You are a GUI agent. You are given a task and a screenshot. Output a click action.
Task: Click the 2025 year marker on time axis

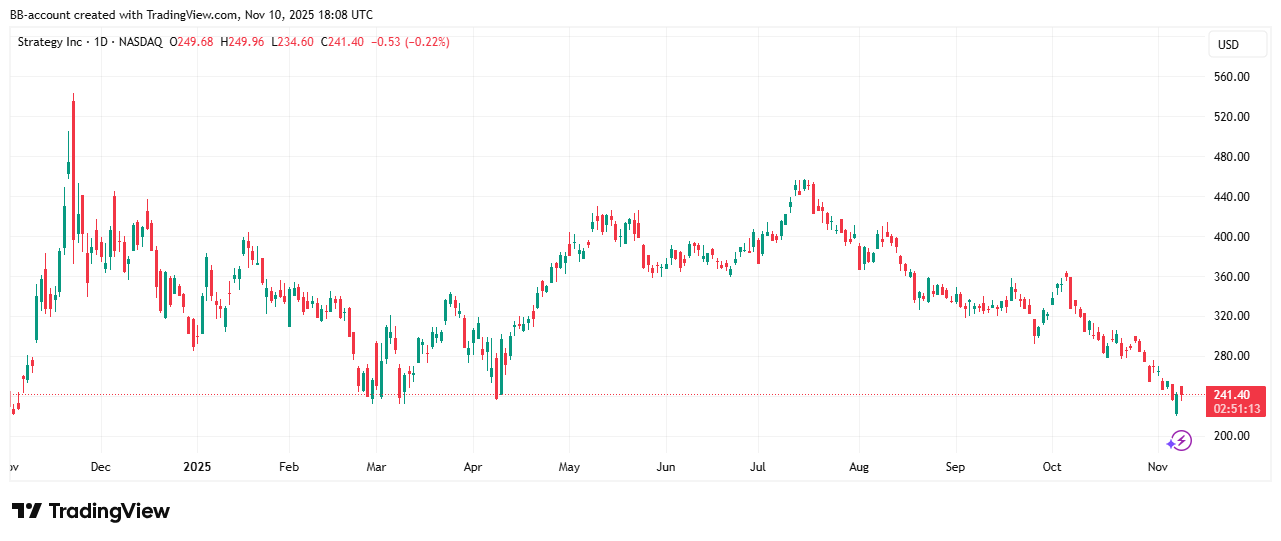197,467
